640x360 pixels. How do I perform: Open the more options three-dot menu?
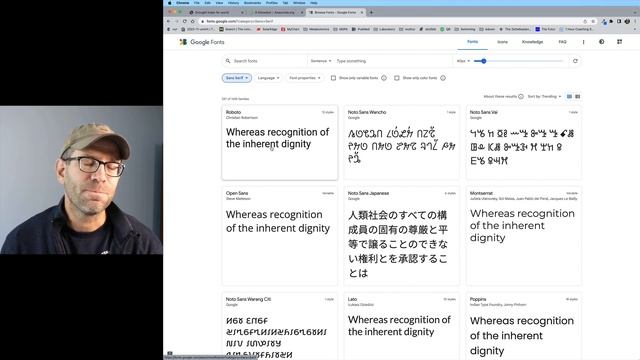tap(583, 42)
